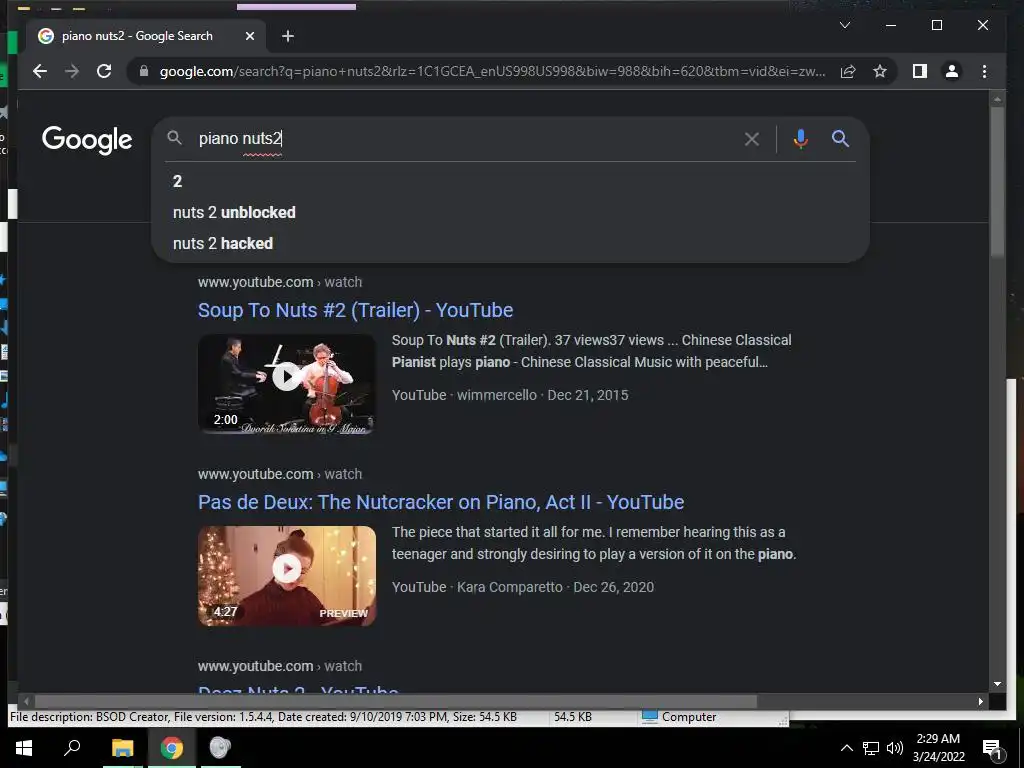The width and height of the screenshot is (1024, 768).
Task: Close the 'piano nuts2 - Google Search' tab
Action: pyautogui.click(x=249, y=37)
